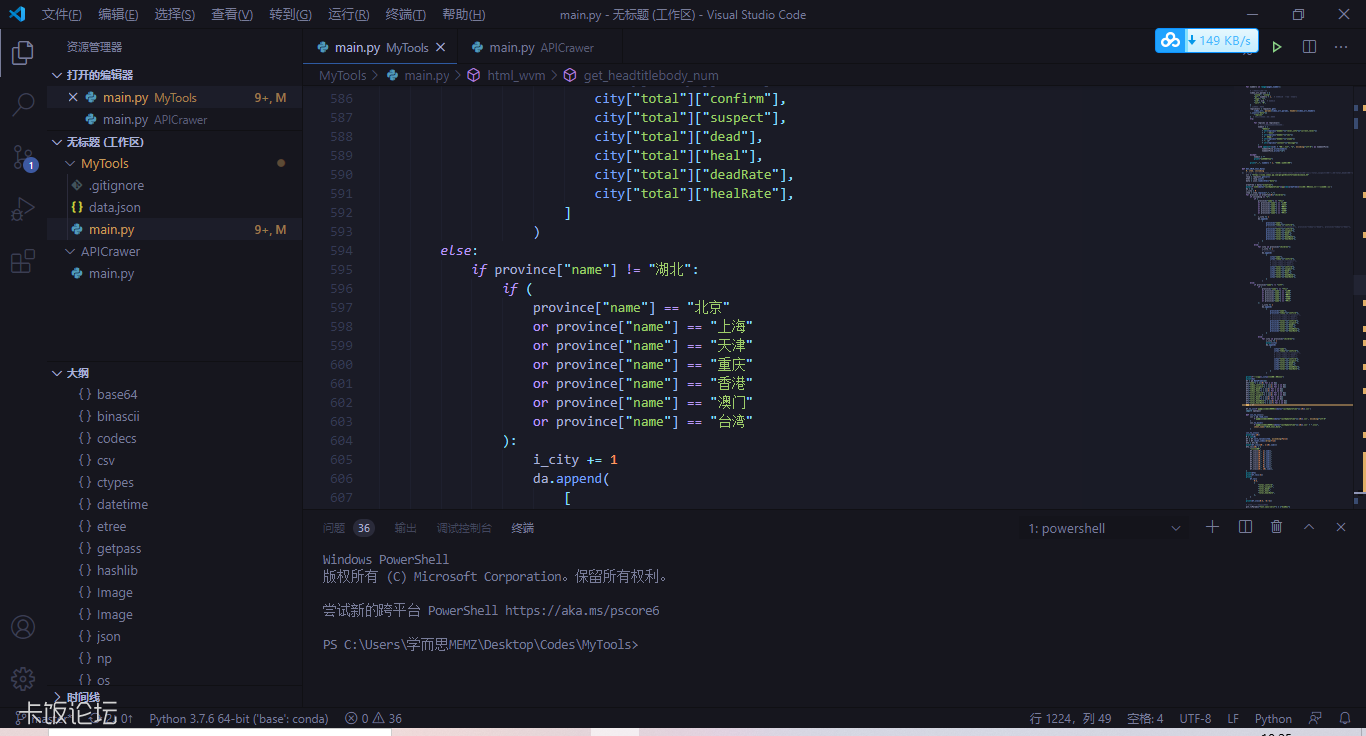Split the terminal panel
Viewport: 1366px width, 736px height.
click(1245, 527)
